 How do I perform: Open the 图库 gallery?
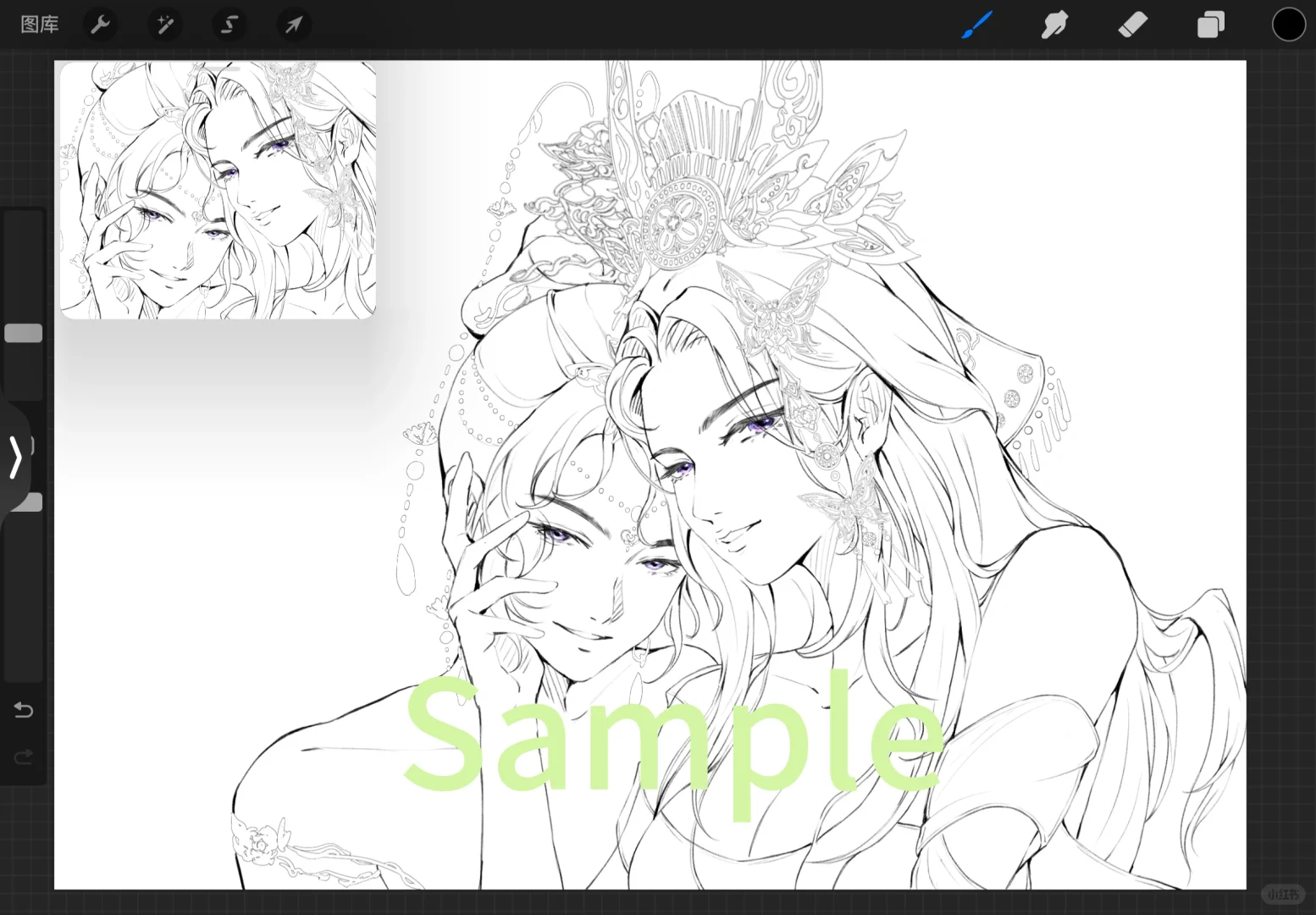click(x=40, y=25)
